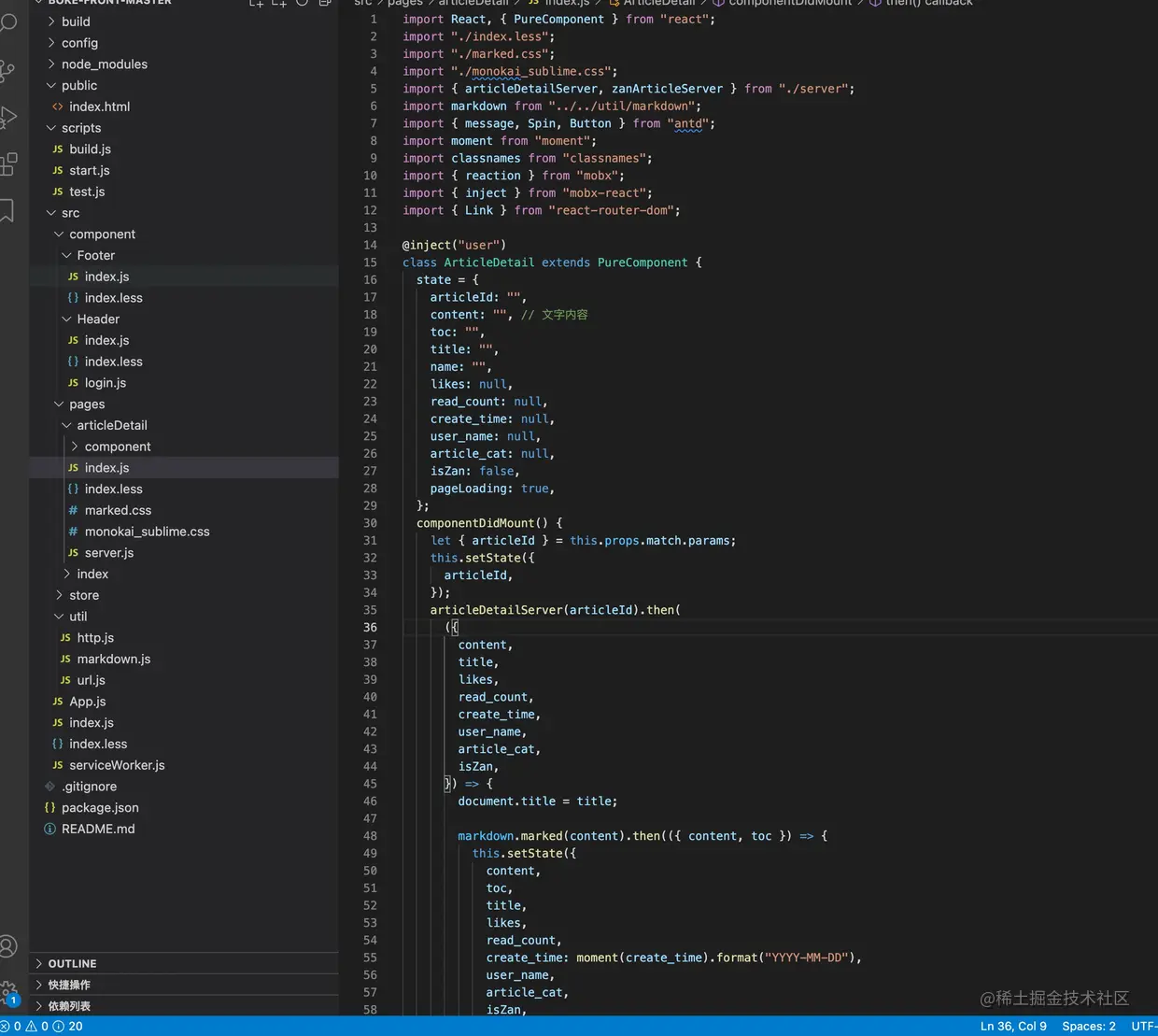Image resolution: width=1158 pixels, height=1036 pixels.
Task: Click the JS icon beside start.js
Action: (x=58, y=171)
